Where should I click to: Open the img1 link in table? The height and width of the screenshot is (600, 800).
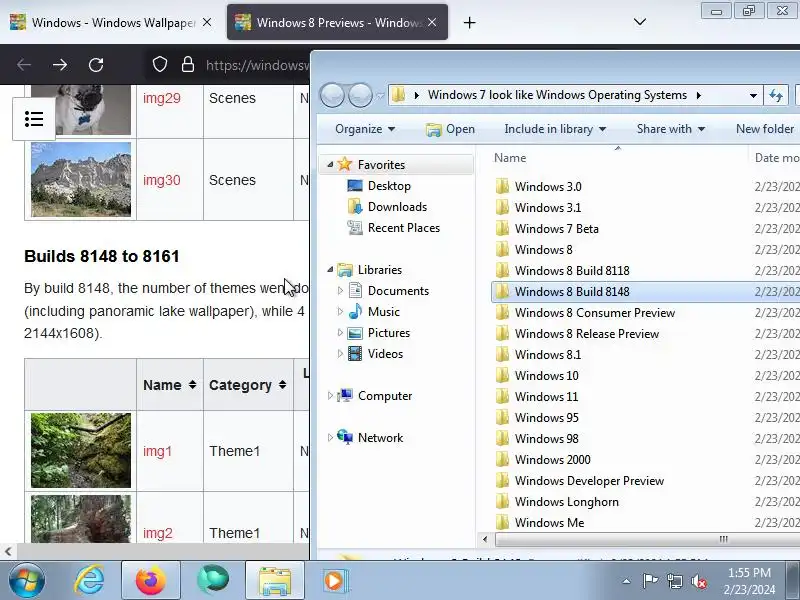pos(157,452)
